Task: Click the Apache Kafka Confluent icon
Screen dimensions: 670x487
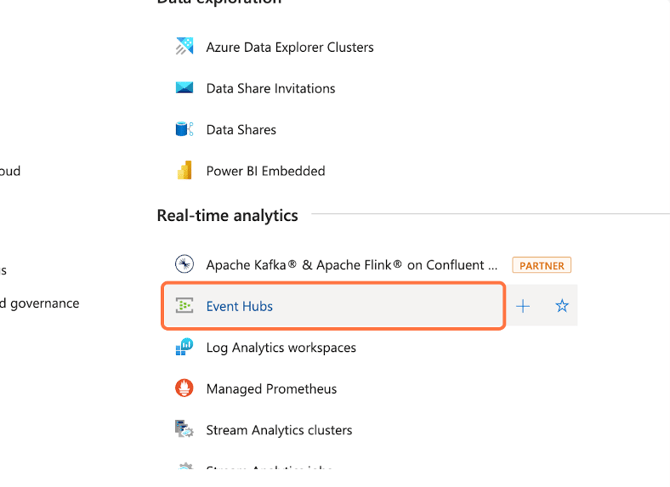Action: pyautogui.click(x=184, y=265)
